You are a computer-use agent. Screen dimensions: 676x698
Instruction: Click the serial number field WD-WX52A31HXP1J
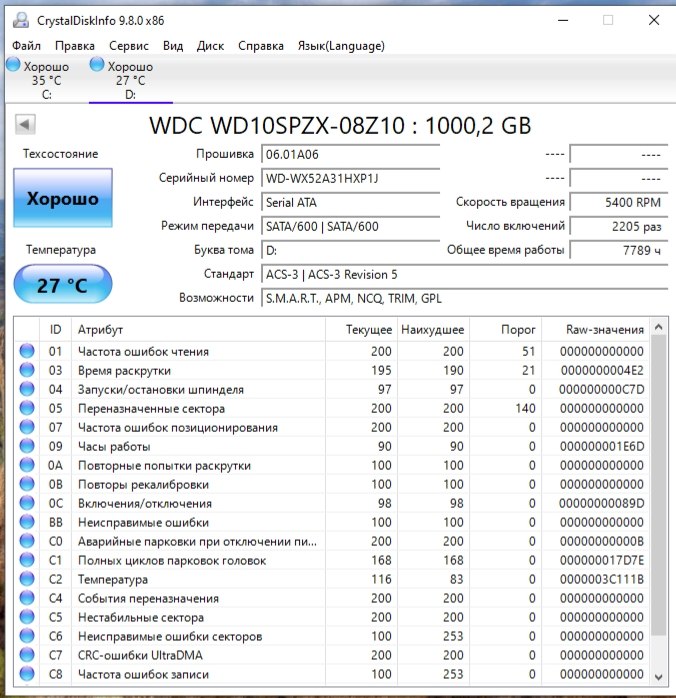tap(350, 179)
